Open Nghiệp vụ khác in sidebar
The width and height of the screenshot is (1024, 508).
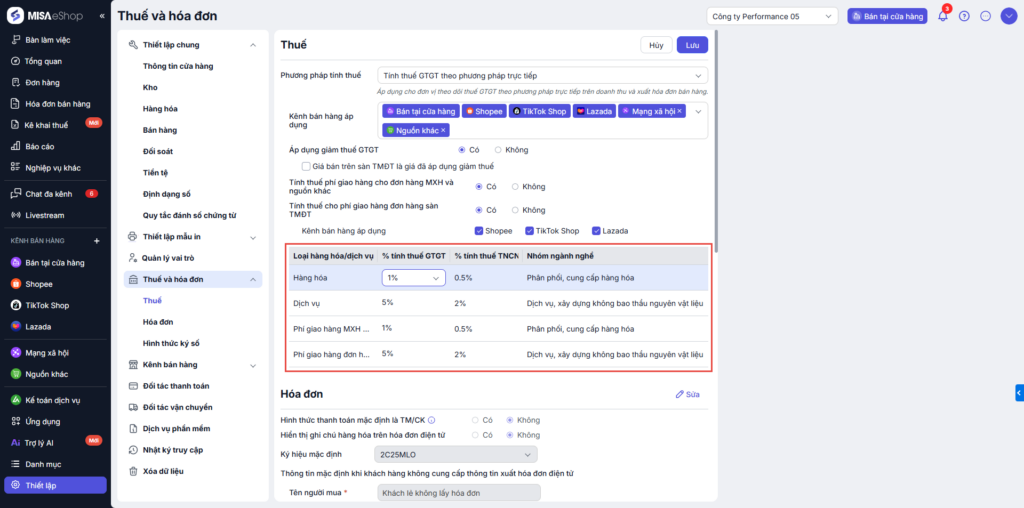coord(55,167)
